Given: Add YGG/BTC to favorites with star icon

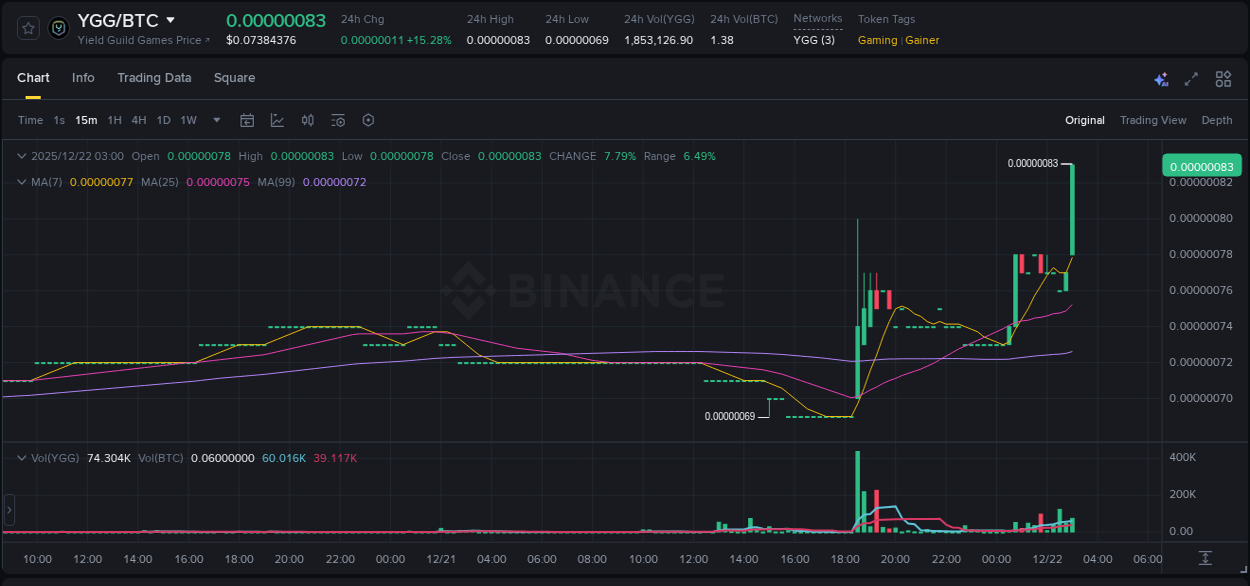Looking at the screenshot, I should coord(29,28).
